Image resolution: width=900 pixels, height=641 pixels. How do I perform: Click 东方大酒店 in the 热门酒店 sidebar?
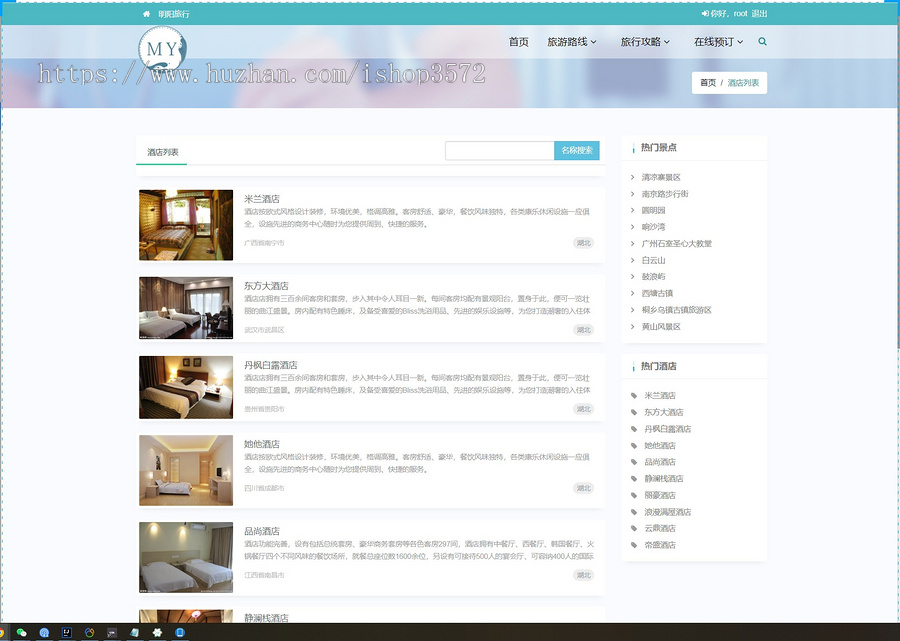[664, 412]
